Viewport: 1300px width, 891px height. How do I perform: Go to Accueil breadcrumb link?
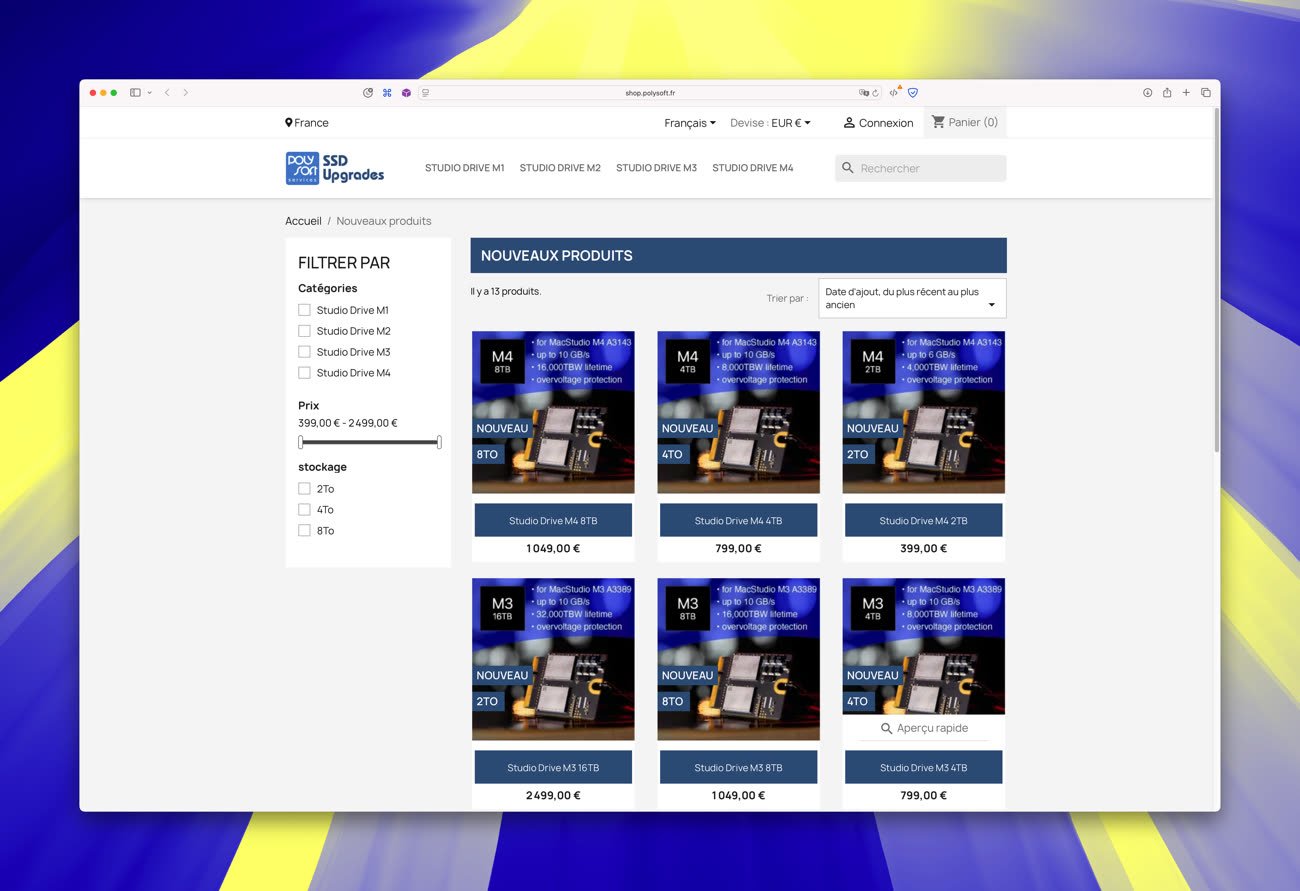tap(303, 221)
